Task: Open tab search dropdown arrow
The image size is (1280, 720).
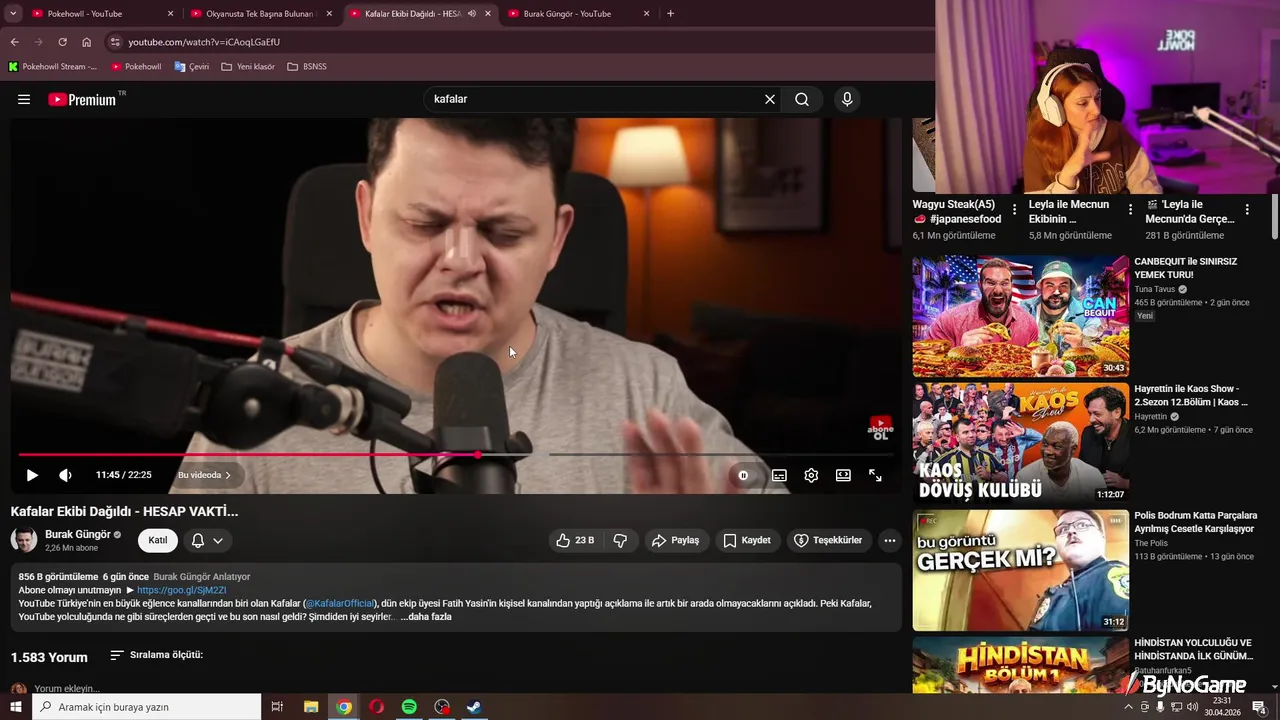Action: pyautogui.click(x=13, y=14)
